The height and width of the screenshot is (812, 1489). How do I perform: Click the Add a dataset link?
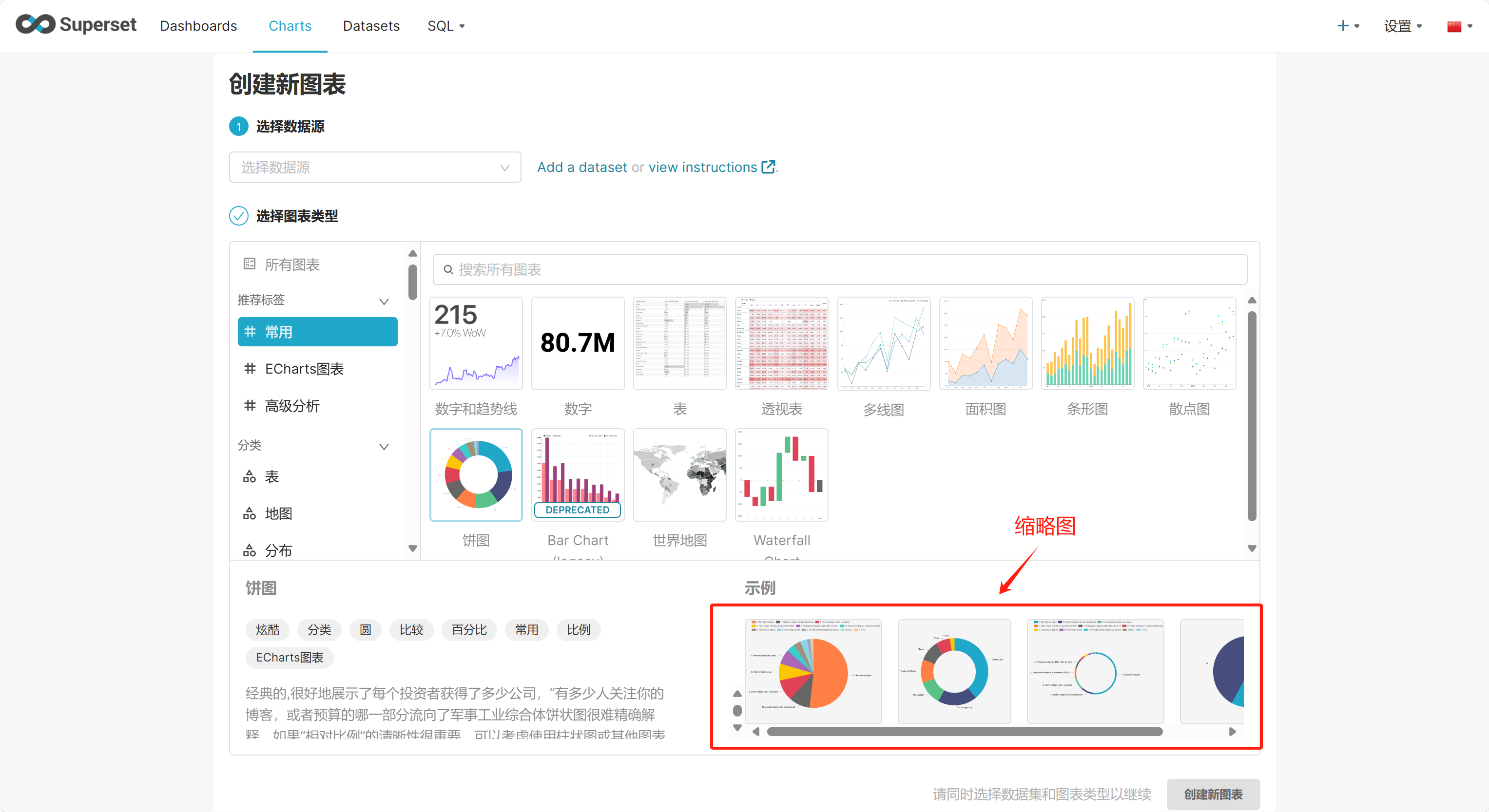[x=581, y=167]
